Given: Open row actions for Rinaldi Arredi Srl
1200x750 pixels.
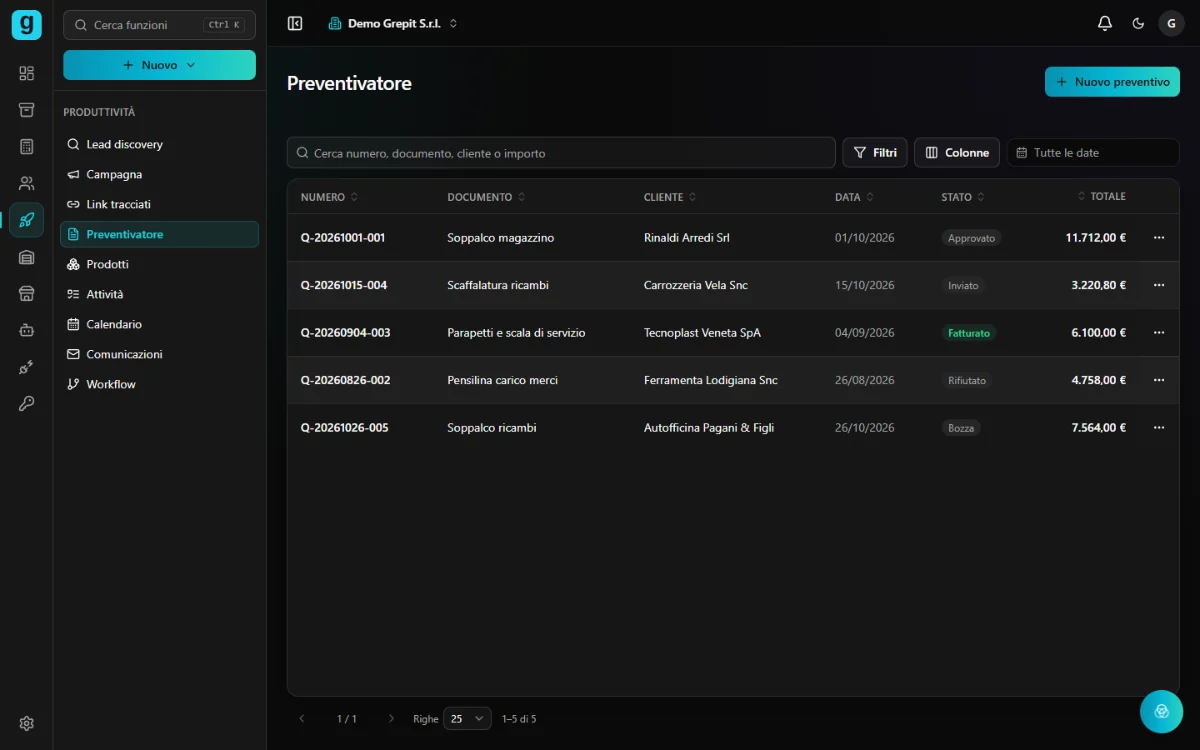Looking at the screenshot, I should (1159, 238).
